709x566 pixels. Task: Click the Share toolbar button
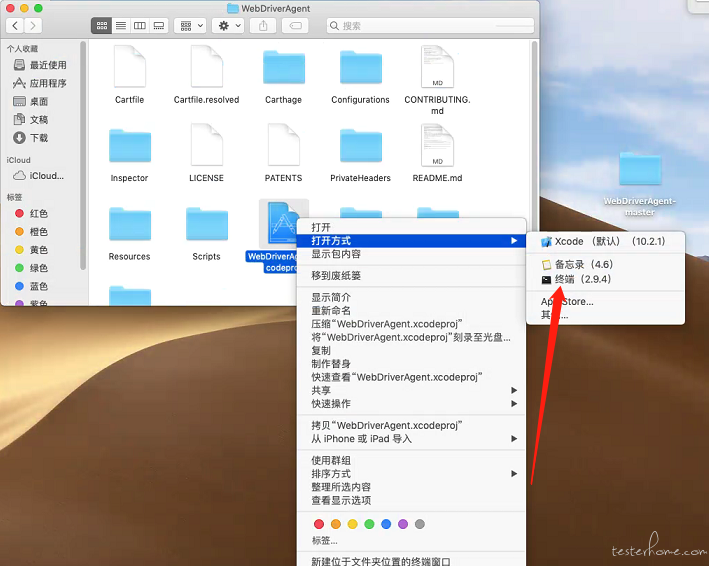pos(263,26)
